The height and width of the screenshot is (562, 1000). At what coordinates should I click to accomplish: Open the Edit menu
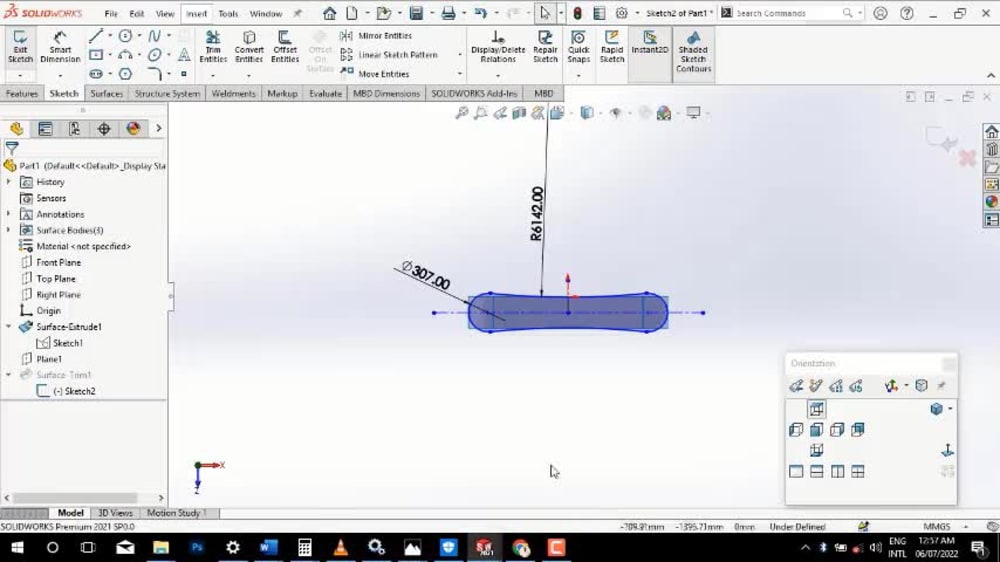(136, 13)
